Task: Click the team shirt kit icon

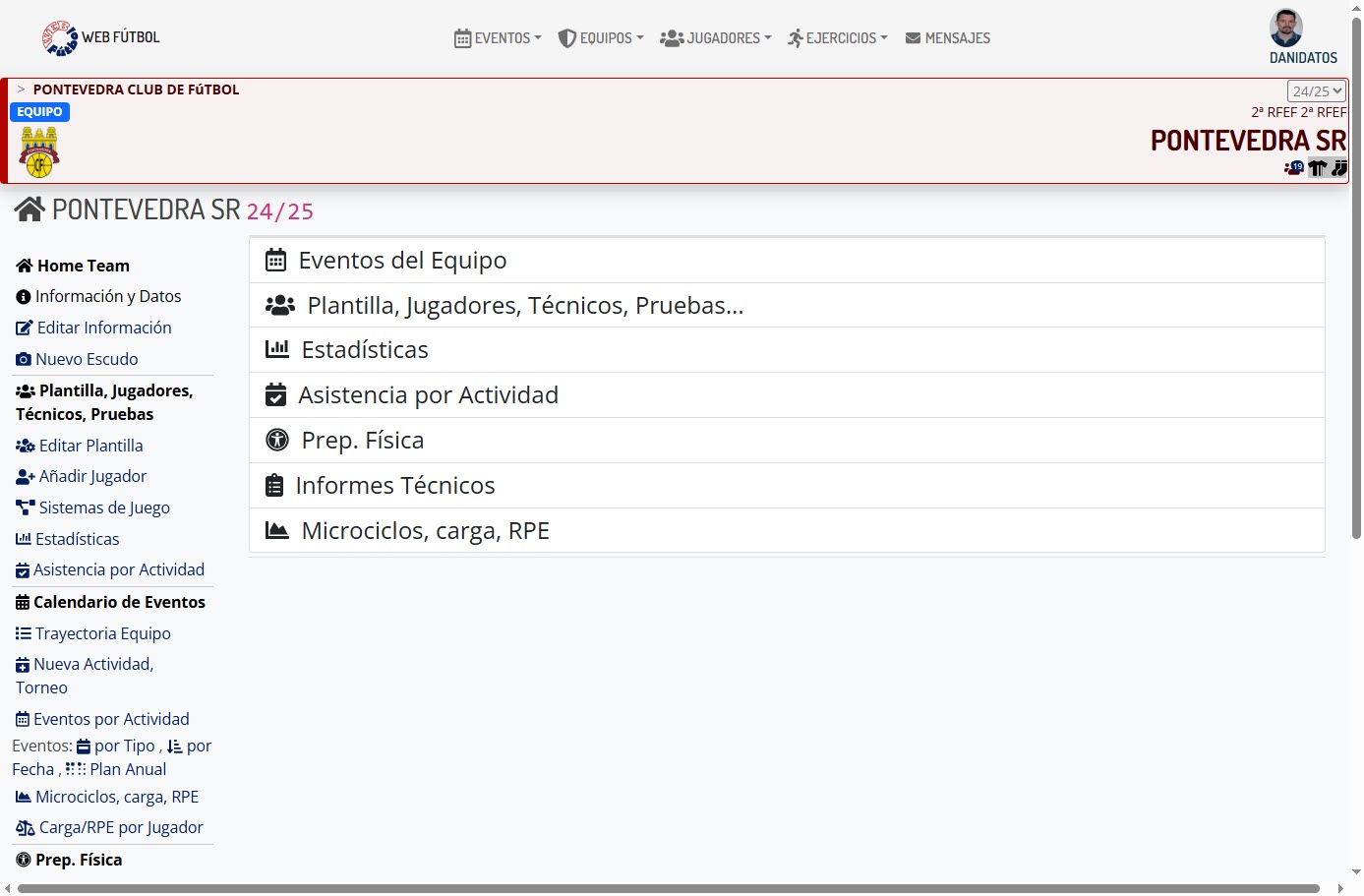Action: click(1317, 168)
